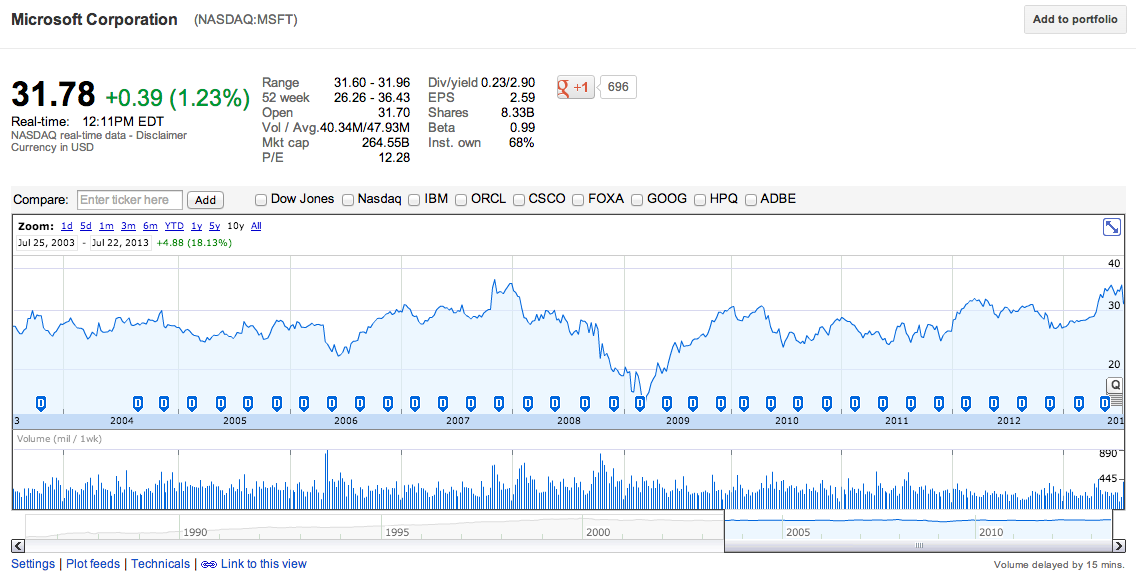This screenshot has width=1136, height=583.
Task: Select the 10y zoom option
Action: (235, 226)
